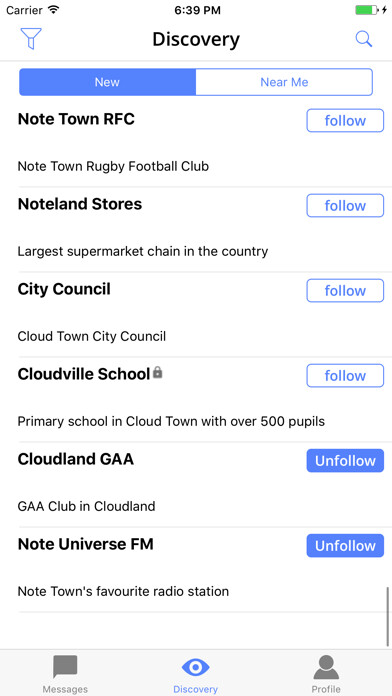Screen dimensions: 392x696
Task: Go to the Profile tab icon
Action: [x=326, y=667]
